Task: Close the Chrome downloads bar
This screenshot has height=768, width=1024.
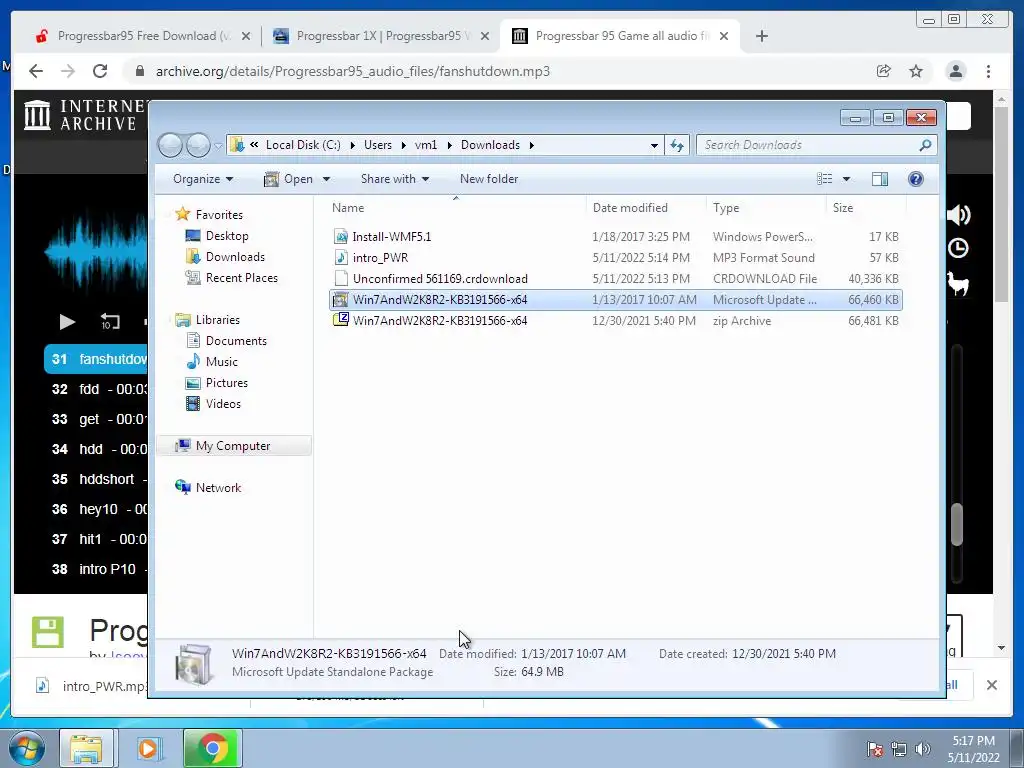Action: pyautogui.click(x=991, y=685)
